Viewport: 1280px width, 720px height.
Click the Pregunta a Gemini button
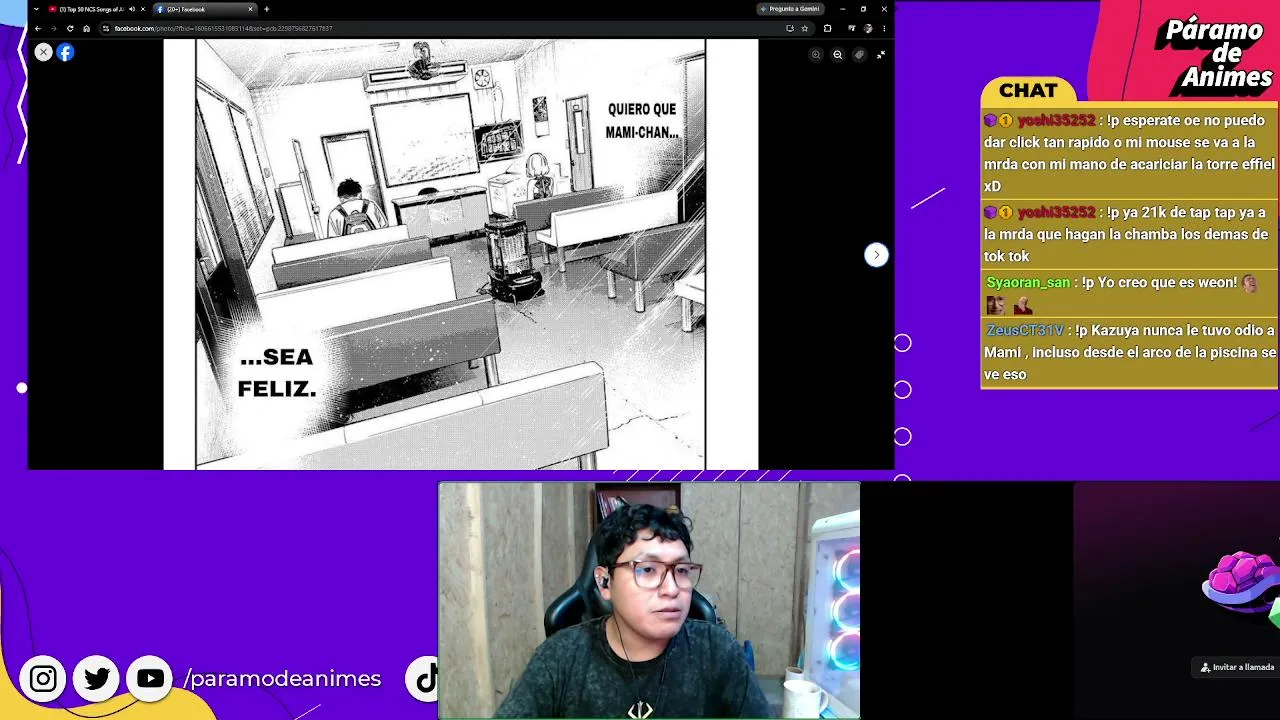pos(791,9)
